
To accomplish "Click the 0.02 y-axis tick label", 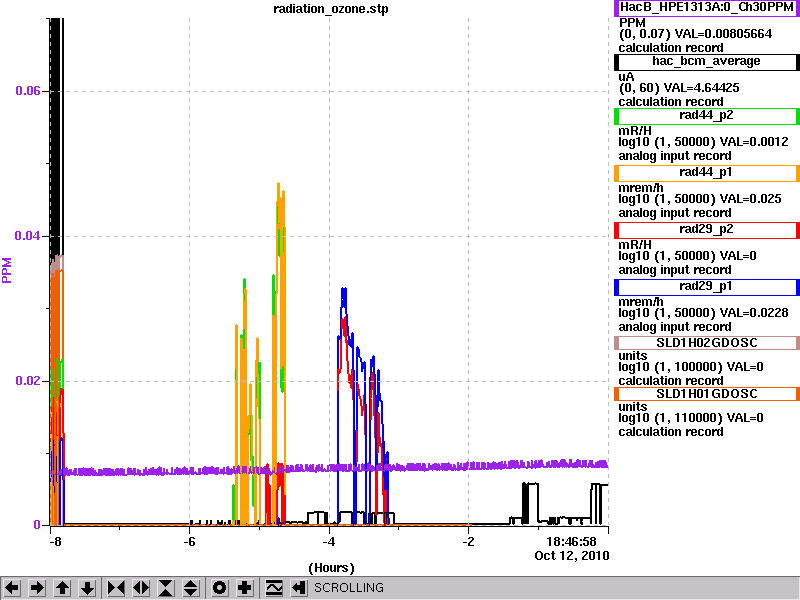I will (28, 381).
